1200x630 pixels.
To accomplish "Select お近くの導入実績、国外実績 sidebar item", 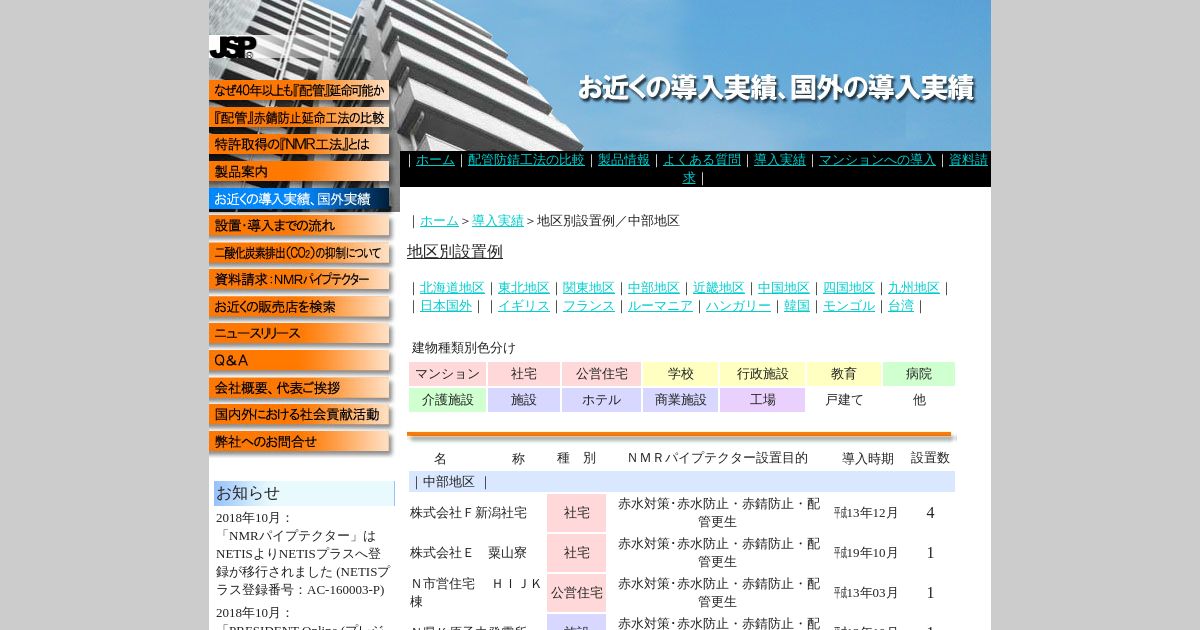I will click(x=299, y=199).
